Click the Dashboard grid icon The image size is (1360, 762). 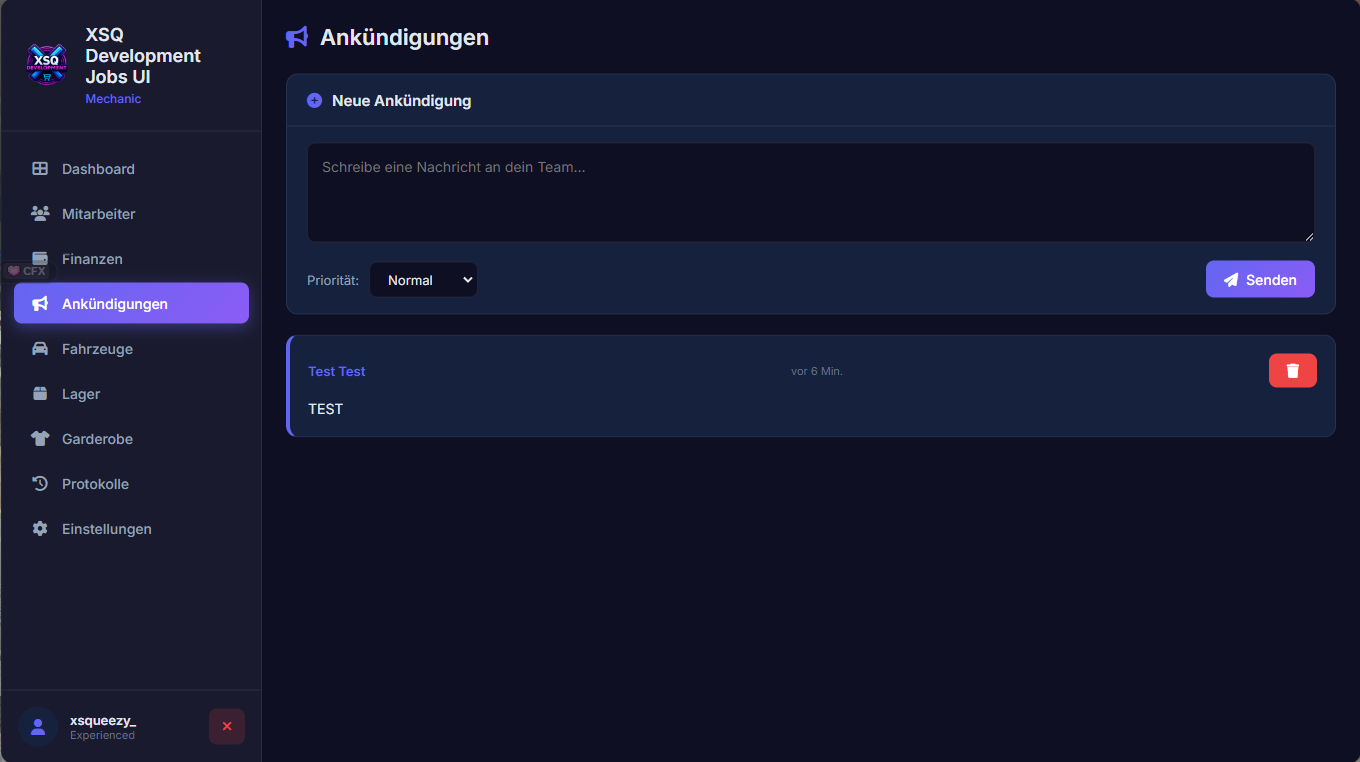tap(40, 169)
